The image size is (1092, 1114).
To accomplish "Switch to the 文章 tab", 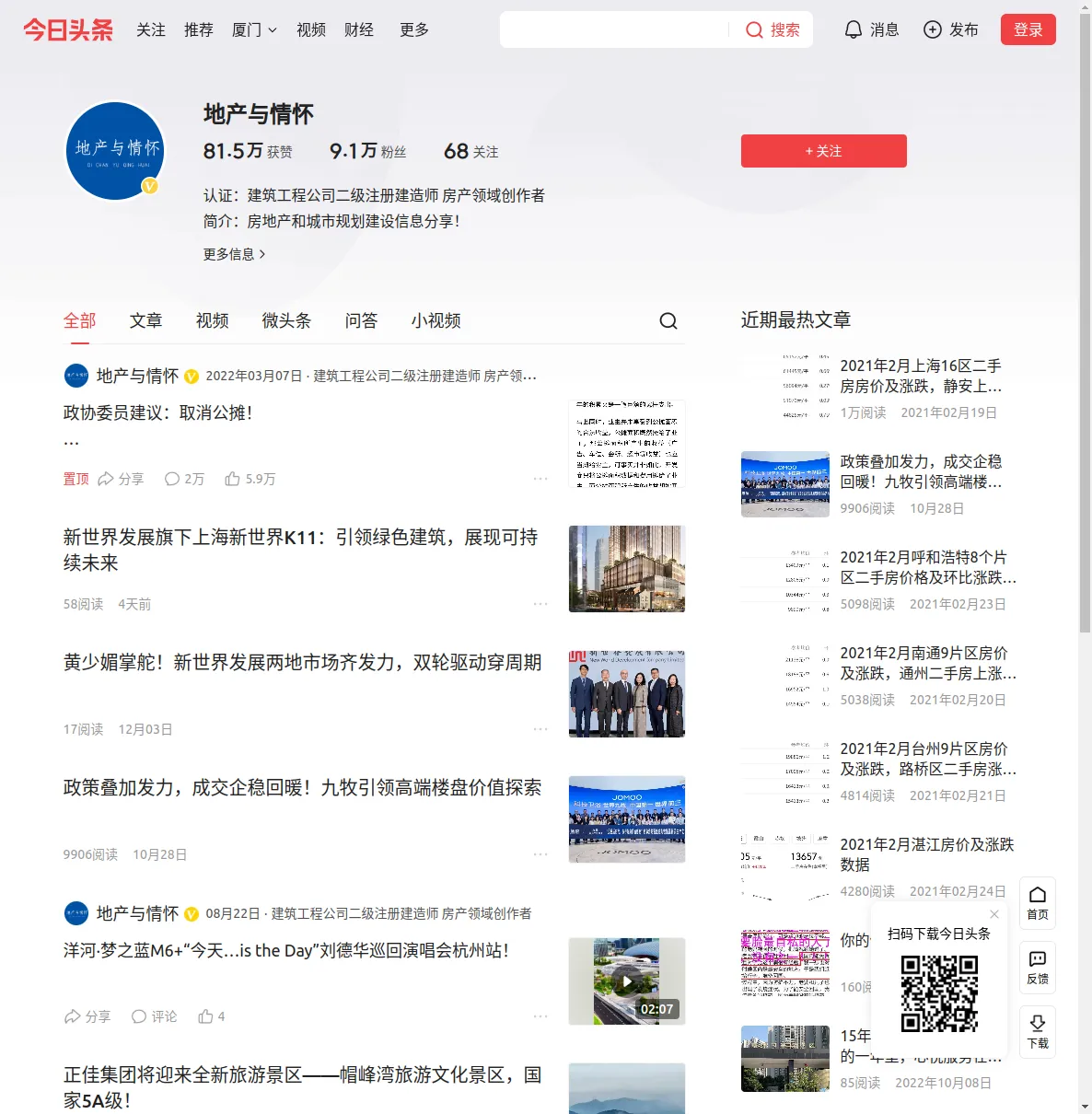I will [145, 320].
